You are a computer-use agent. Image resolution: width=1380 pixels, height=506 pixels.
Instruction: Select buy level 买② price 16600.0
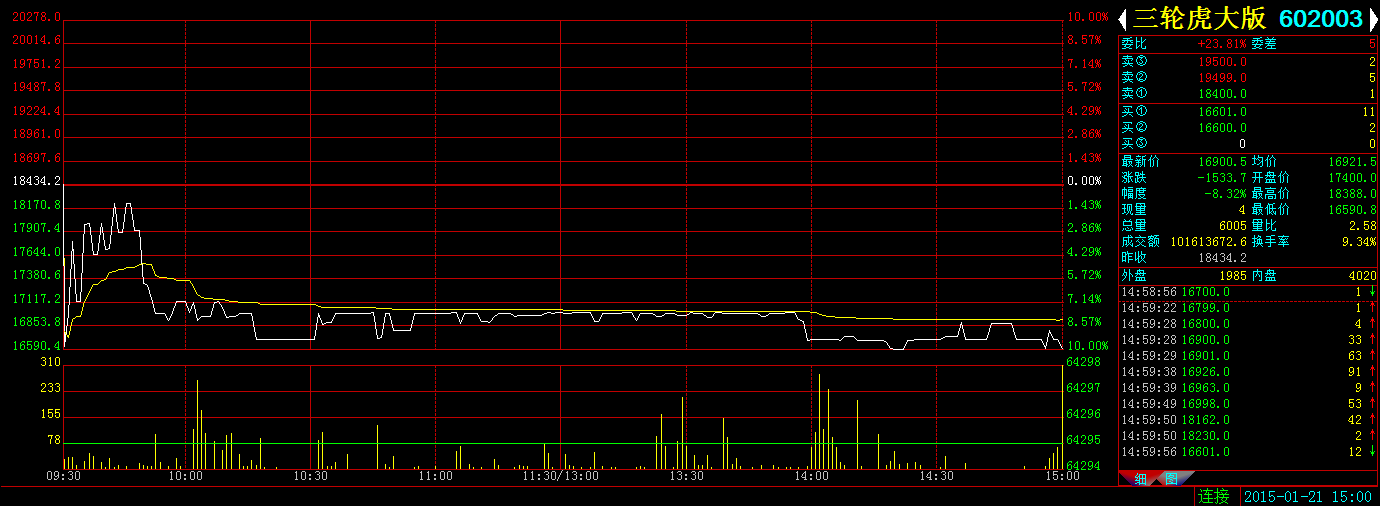click(1222, 128)
